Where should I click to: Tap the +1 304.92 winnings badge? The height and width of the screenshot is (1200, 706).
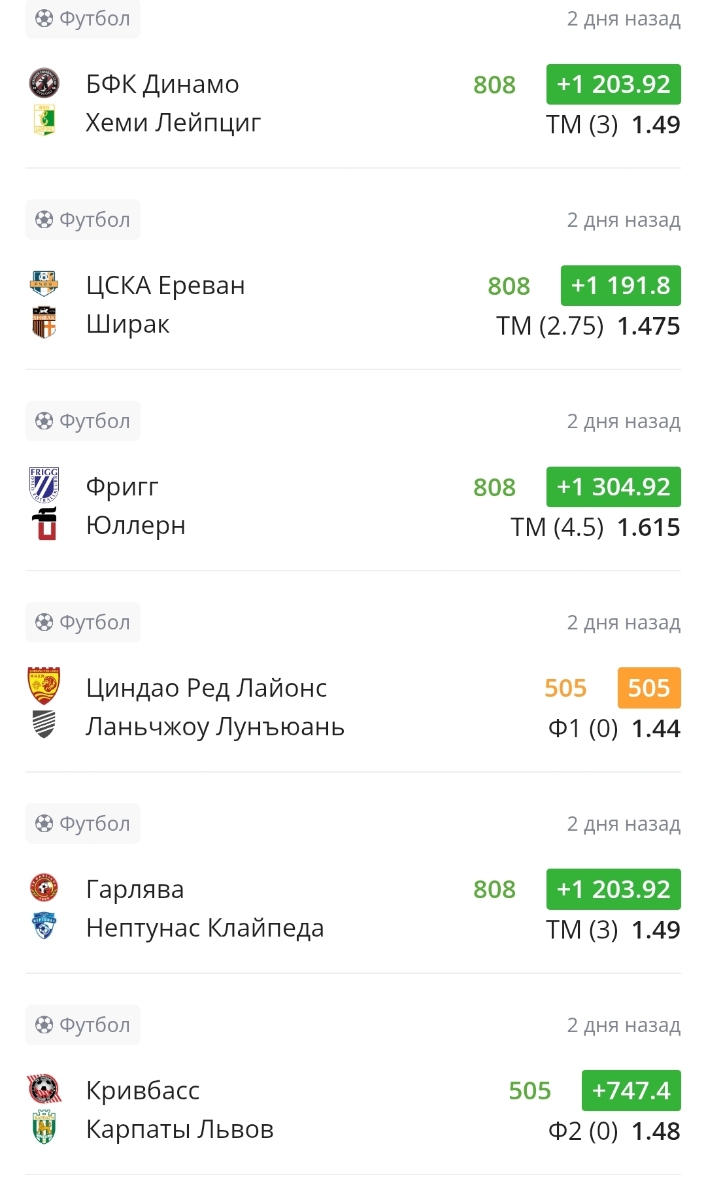click(x=613, y=487)
